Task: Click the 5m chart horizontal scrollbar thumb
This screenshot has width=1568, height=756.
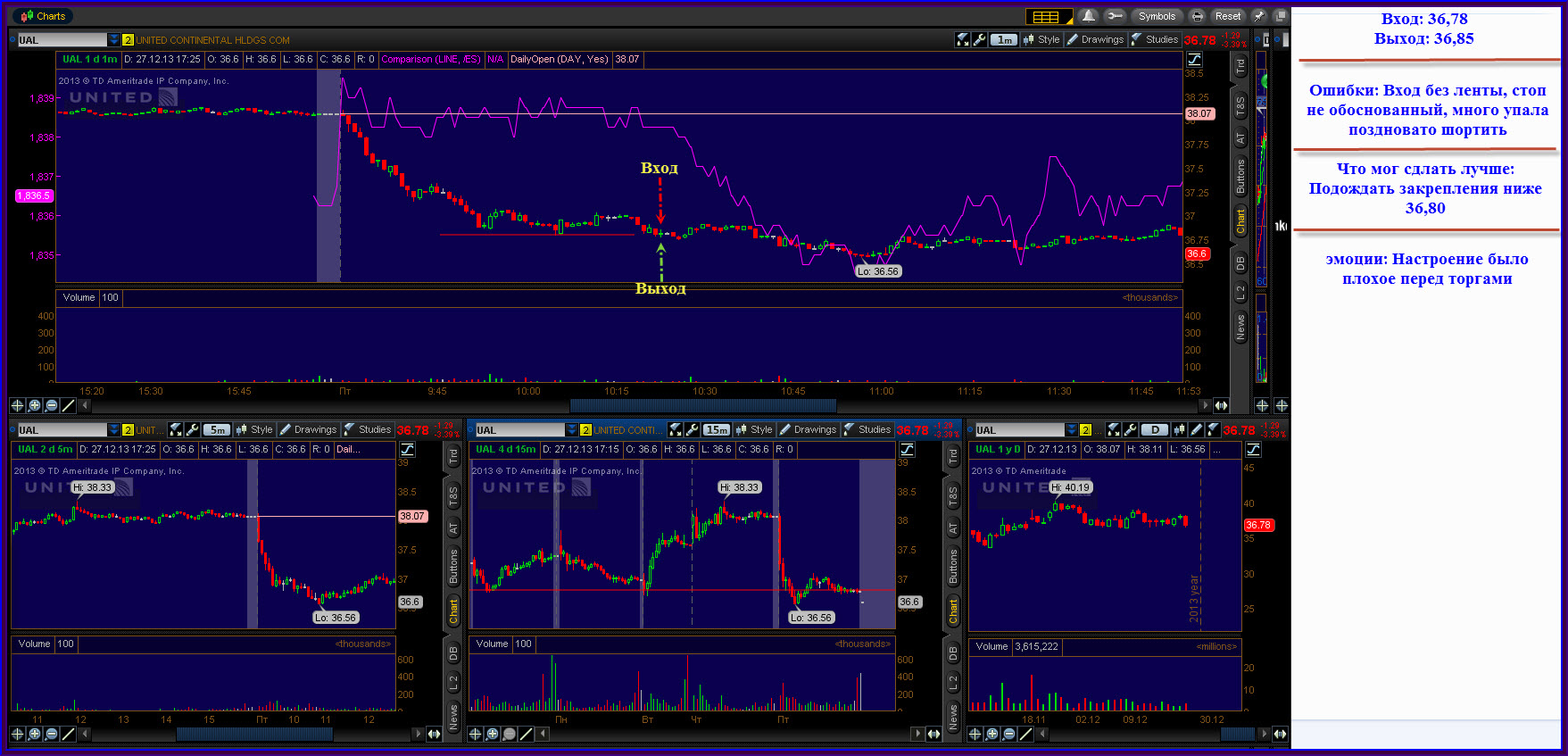Action: [254, 734]
